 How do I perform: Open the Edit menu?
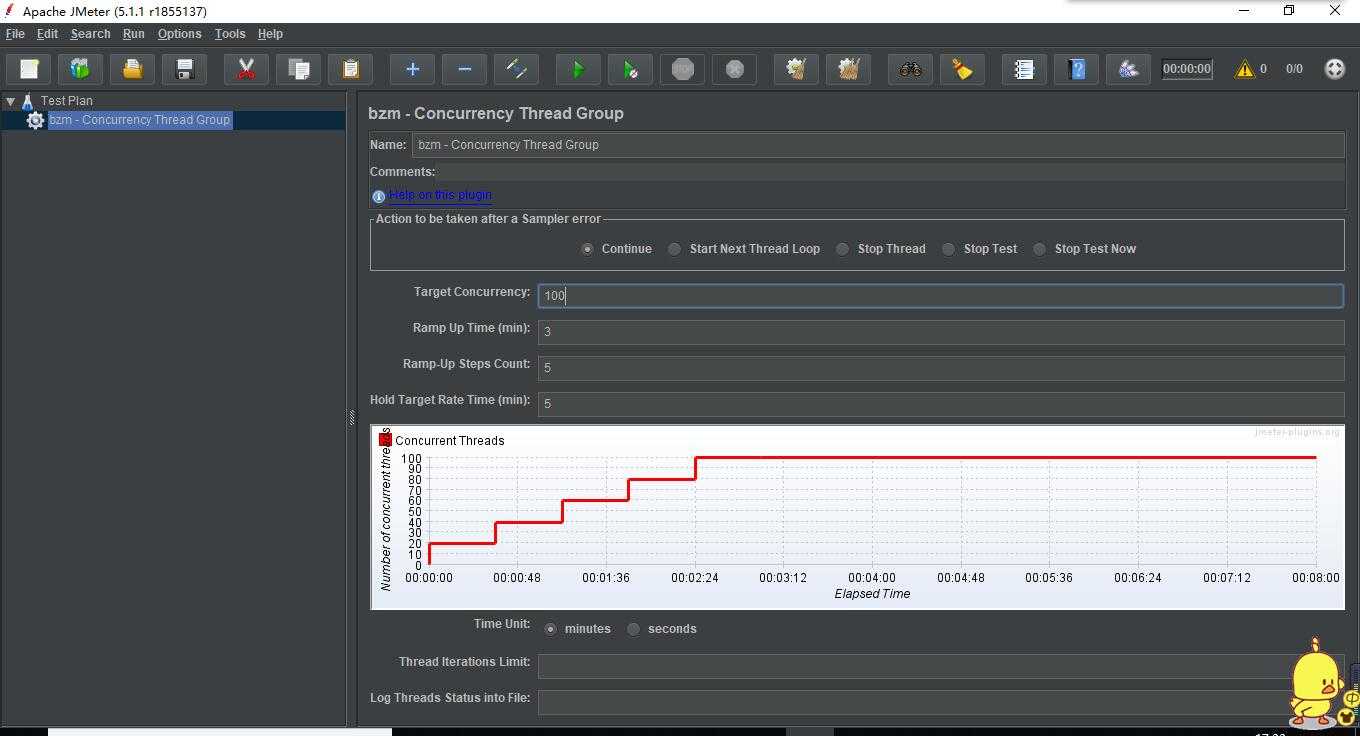(47, 34)
